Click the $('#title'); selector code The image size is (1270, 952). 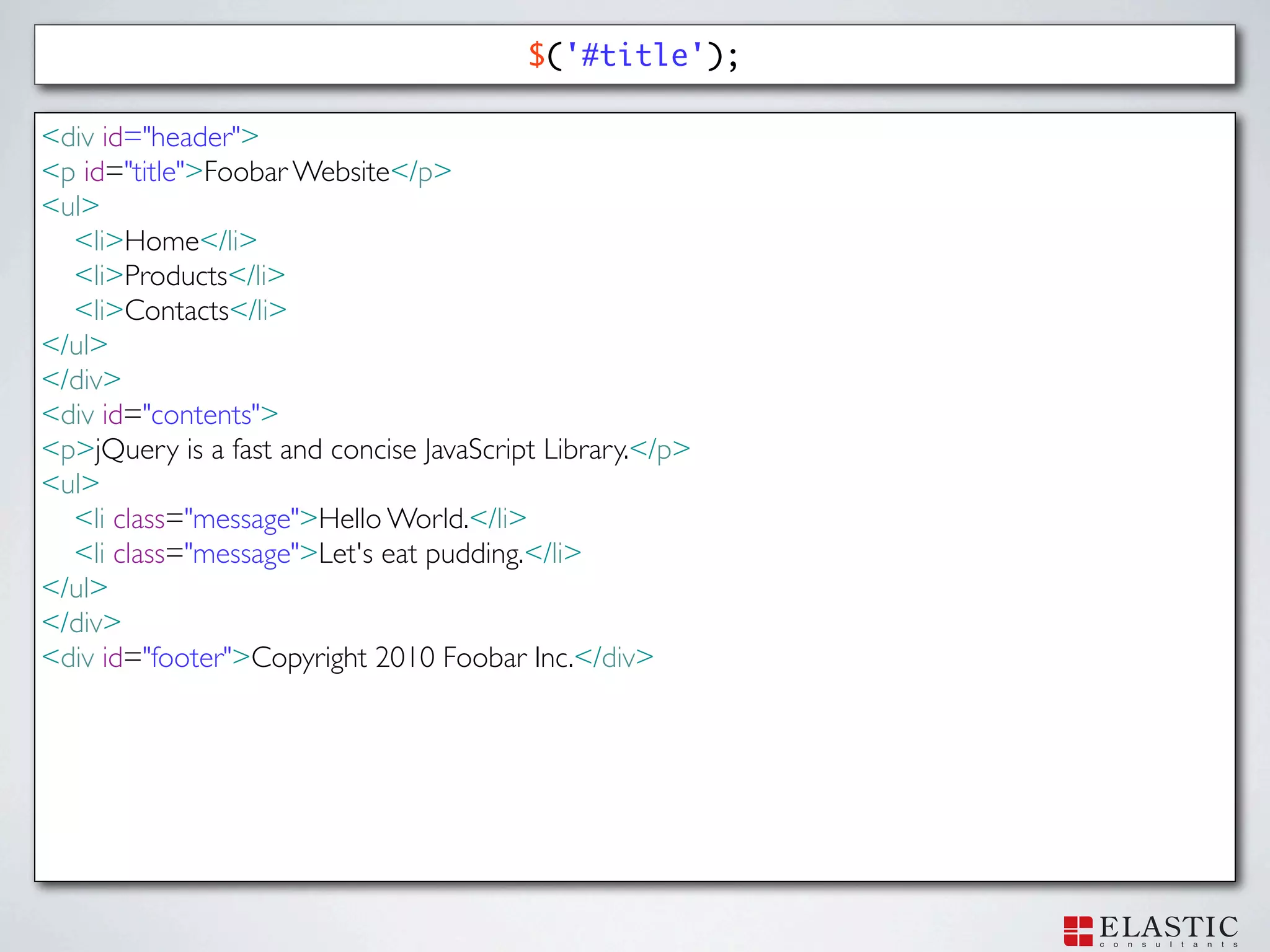[633, 56]
